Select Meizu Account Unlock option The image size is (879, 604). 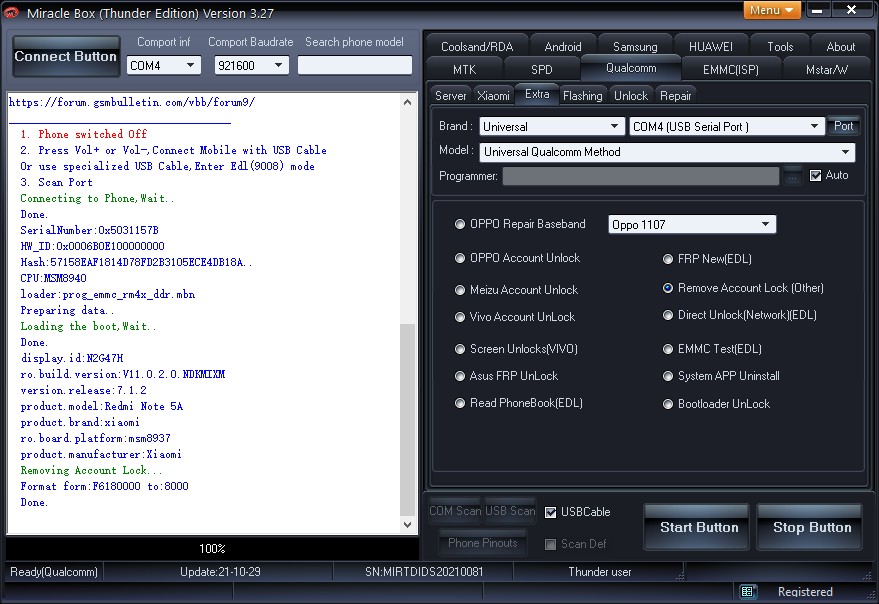(516, 290)
